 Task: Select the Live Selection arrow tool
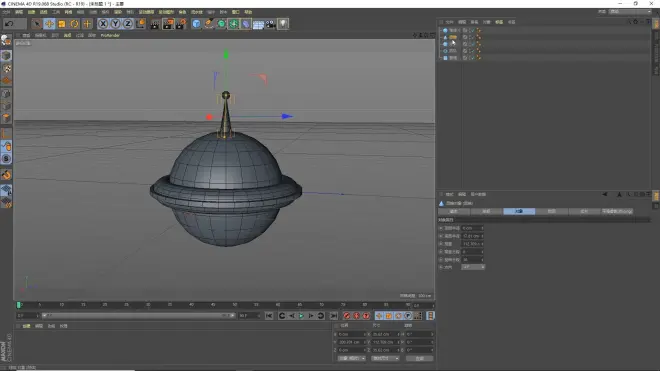(x=37, y=24)
